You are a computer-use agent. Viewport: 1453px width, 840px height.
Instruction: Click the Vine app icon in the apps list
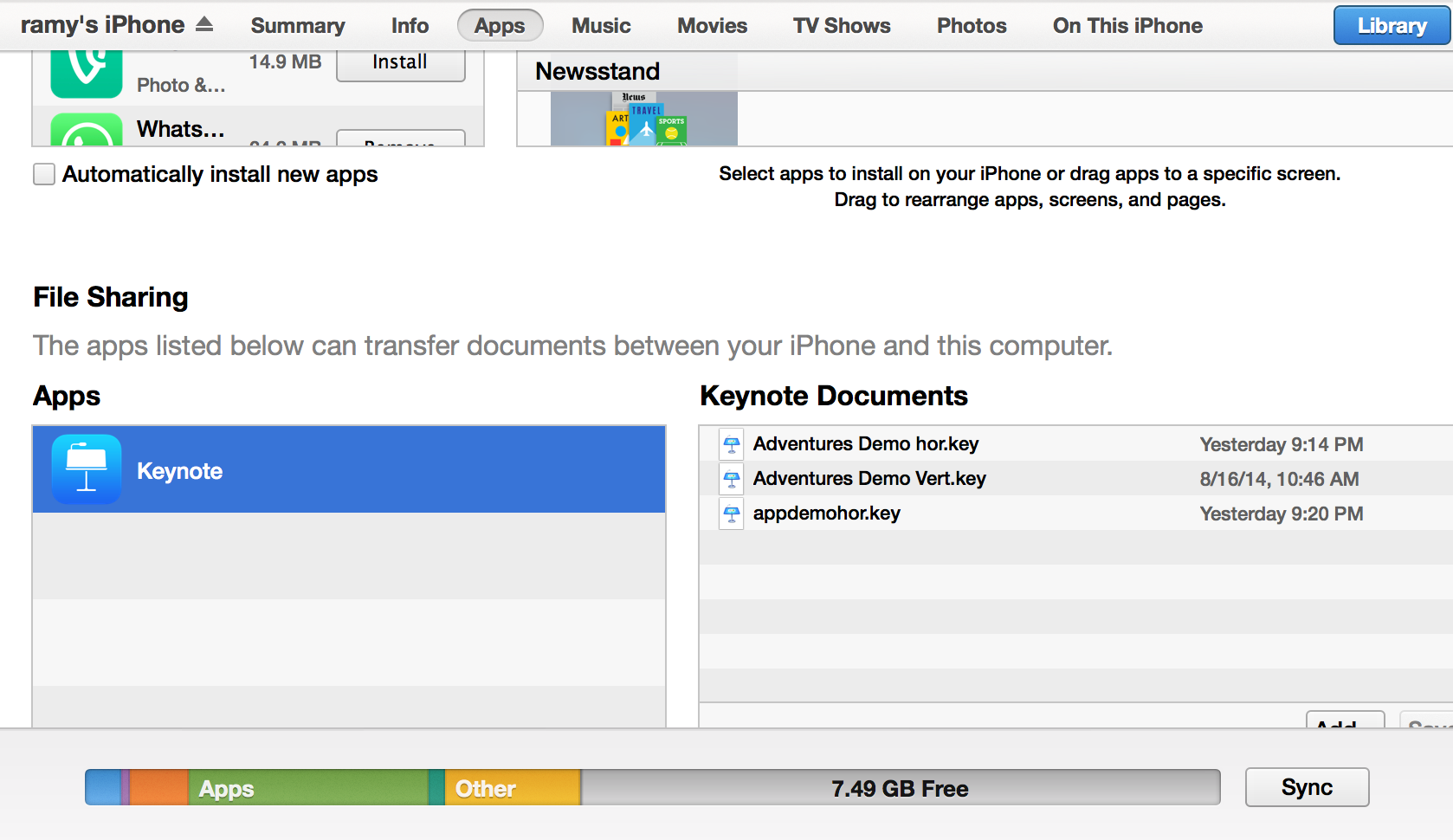coord(87,74)
